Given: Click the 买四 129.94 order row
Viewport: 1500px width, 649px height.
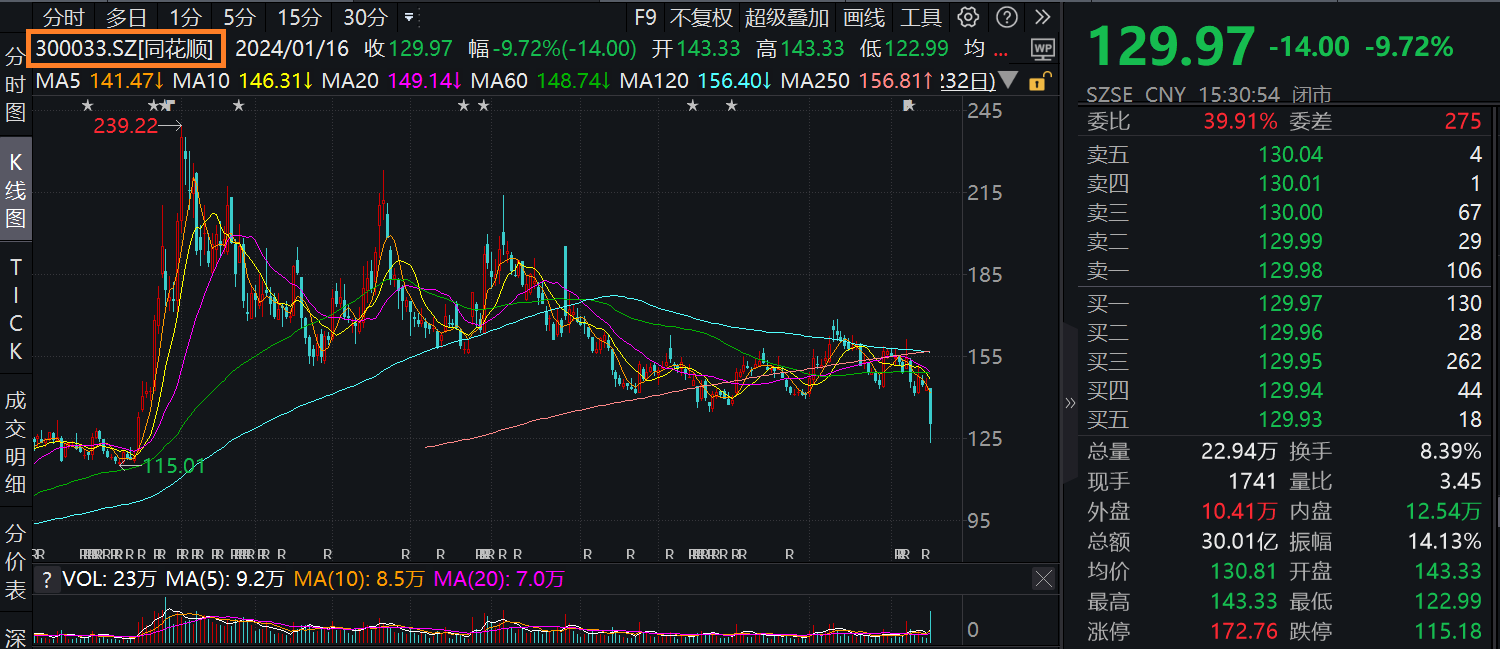Looking at the screenshot, I should 1285,390.
